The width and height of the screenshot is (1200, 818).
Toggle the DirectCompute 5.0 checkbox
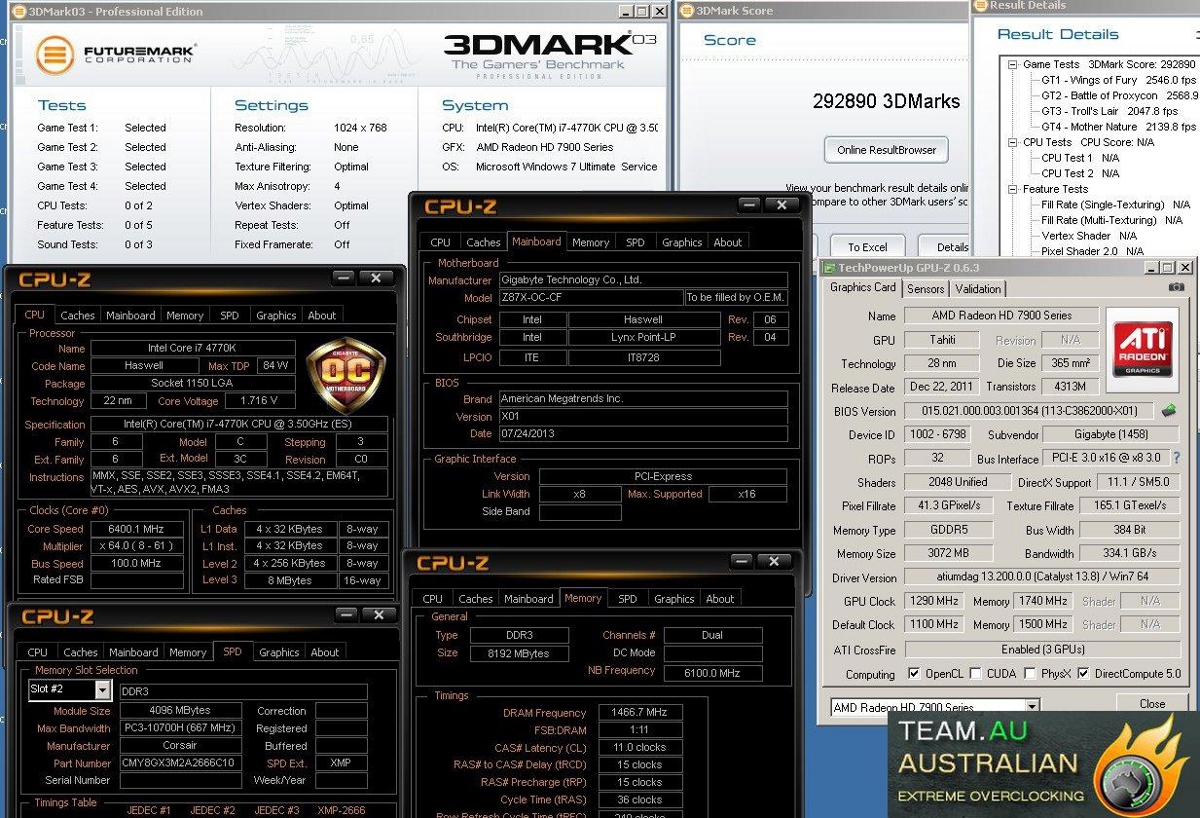pyautogui.click(x=1083, y=674)
